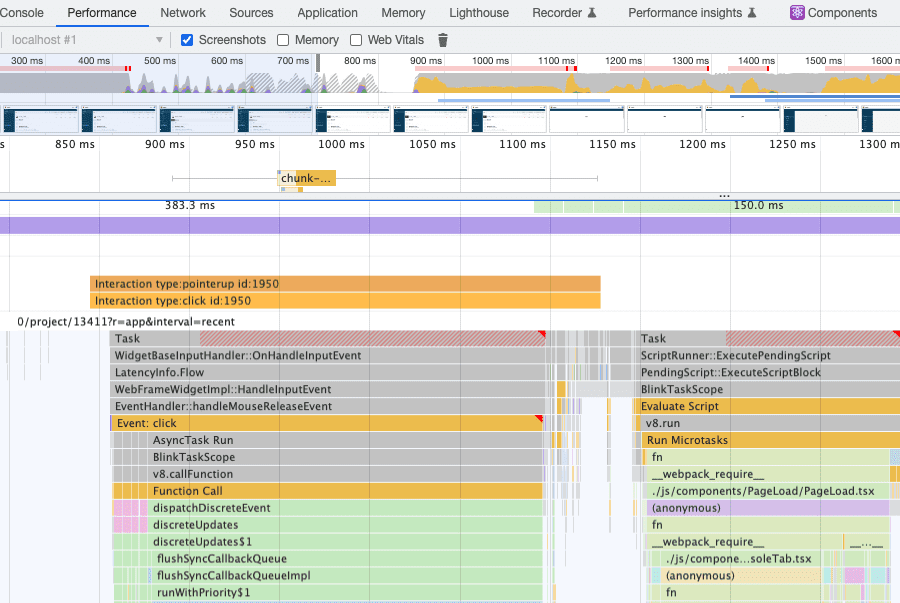Screen dimensions: 900x603
Task: Switch to the Network tab
Action: (x=183, y=13)
